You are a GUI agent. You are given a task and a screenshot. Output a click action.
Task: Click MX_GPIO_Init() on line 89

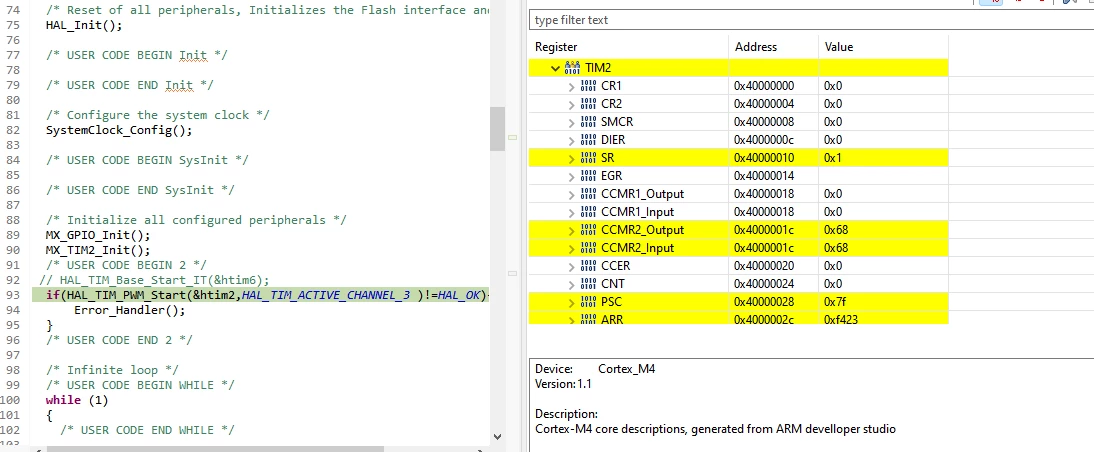pyautogui.click(x=98, y=235)
